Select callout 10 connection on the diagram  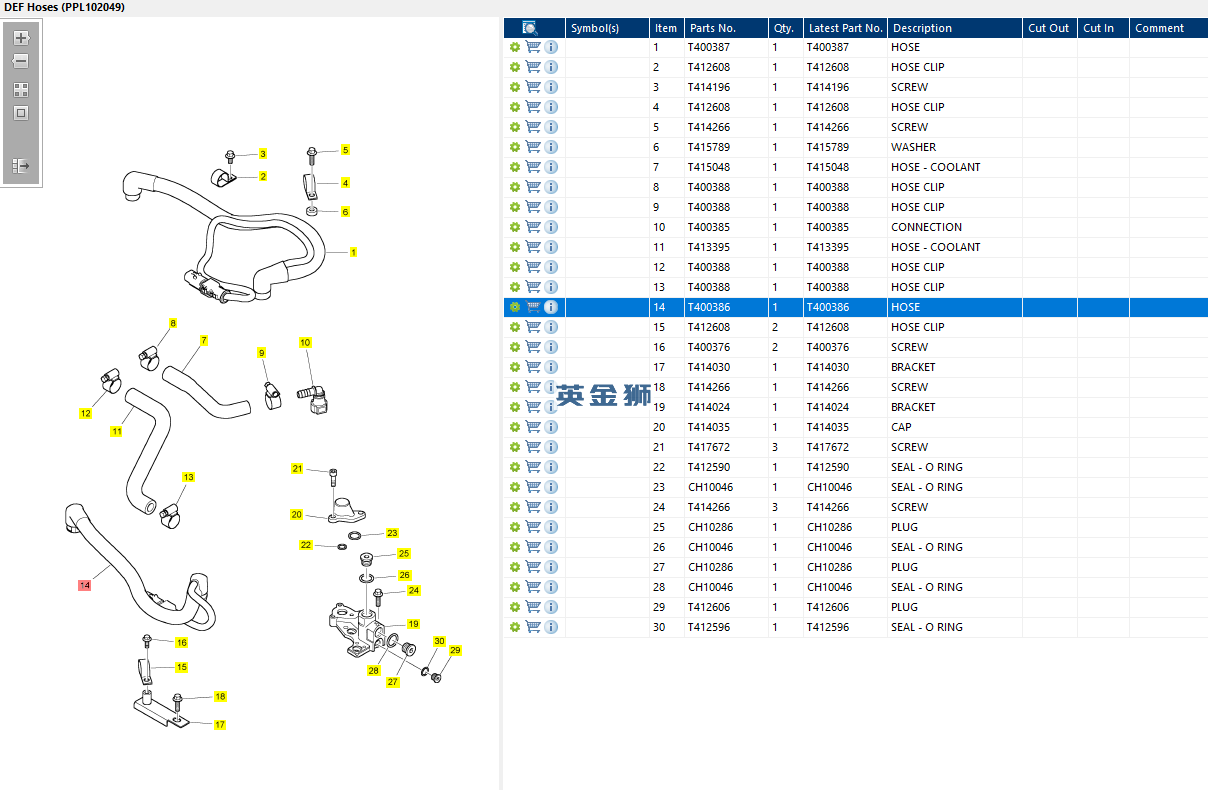306,343
